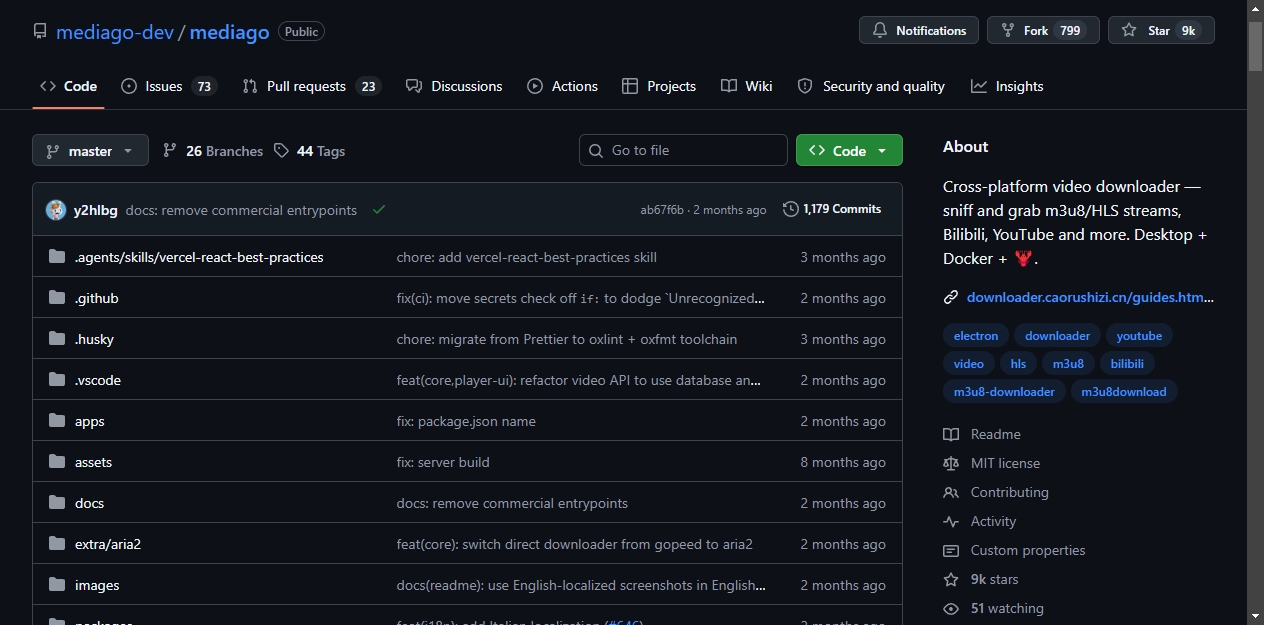Open the Pull requests tab
The height and width of the screenshot is (625, 1264).
coord(311,86)
